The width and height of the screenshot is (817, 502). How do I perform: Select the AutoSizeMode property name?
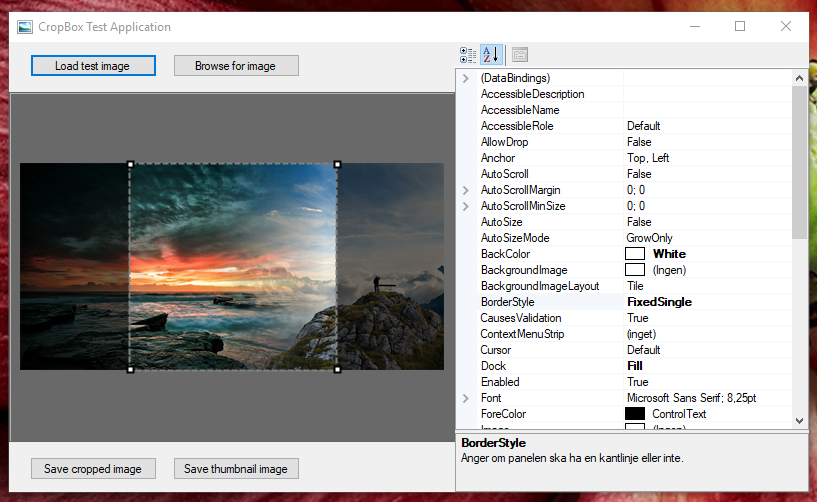tap(515, 238)
